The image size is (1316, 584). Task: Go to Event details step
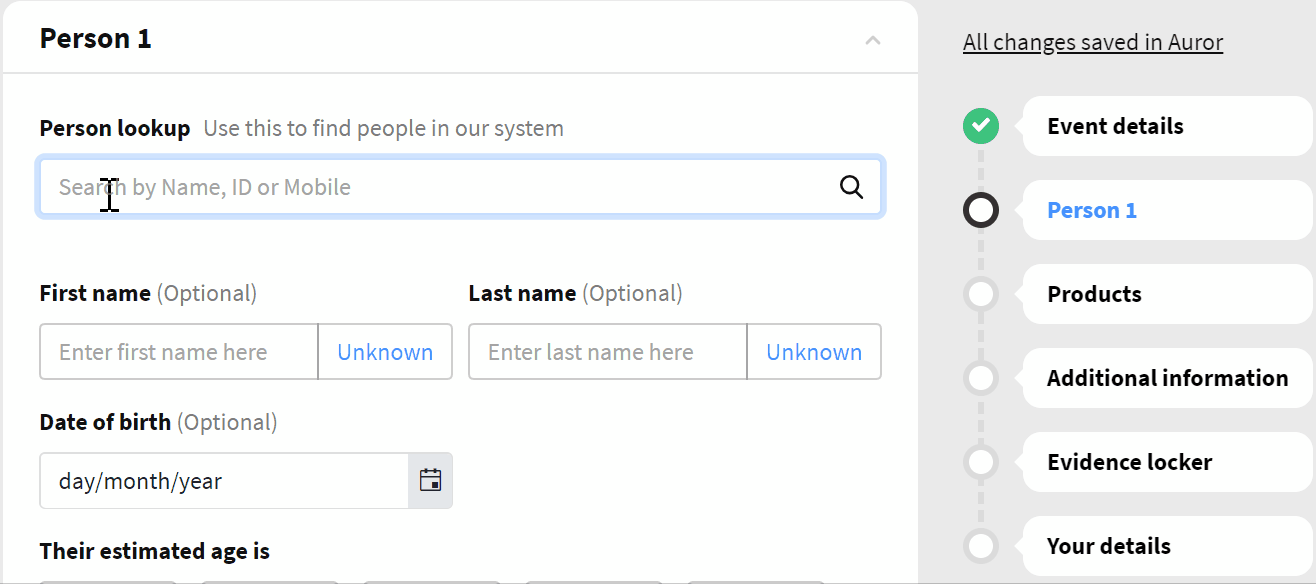[1115, 126]
